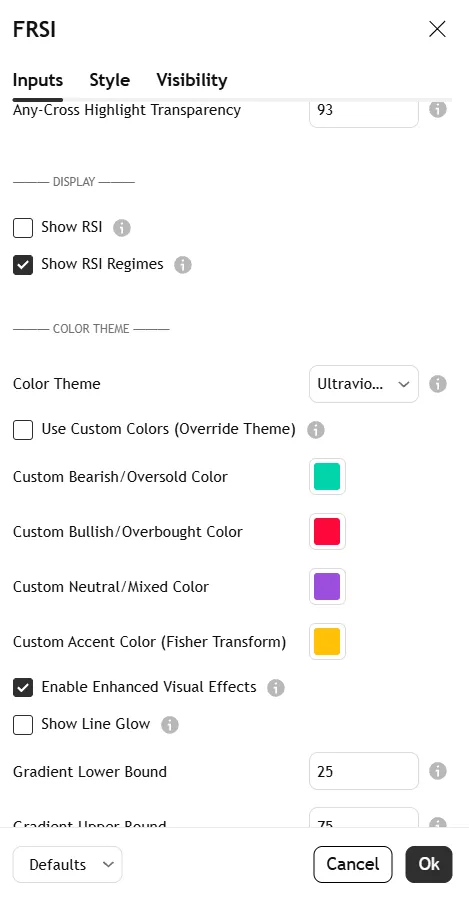Click info icon next to Show Line Glow
Viewport: 469px width, 897px height.
(x=170, y=725)
